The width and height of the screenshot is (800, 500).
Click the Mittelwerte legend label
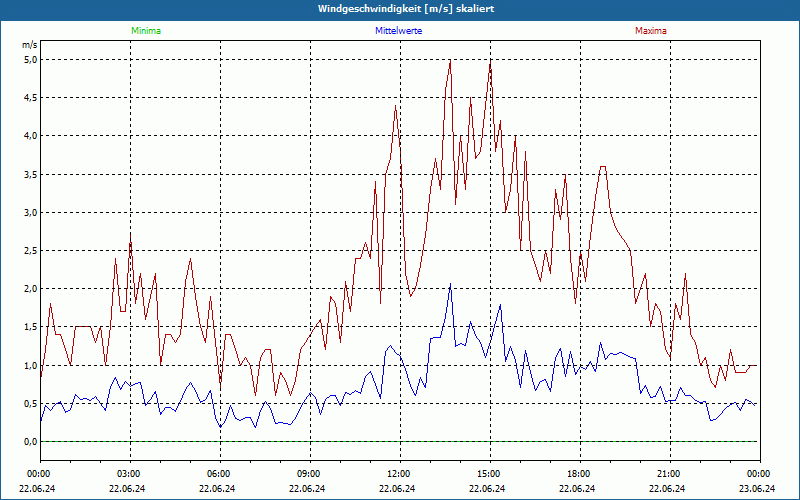398,31
